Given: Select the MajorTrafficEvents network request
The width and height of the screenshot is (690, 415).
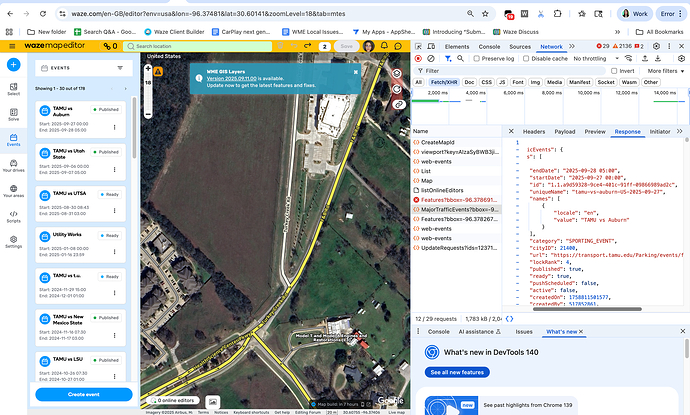Looking at the screenshot, I should point(456,209).
